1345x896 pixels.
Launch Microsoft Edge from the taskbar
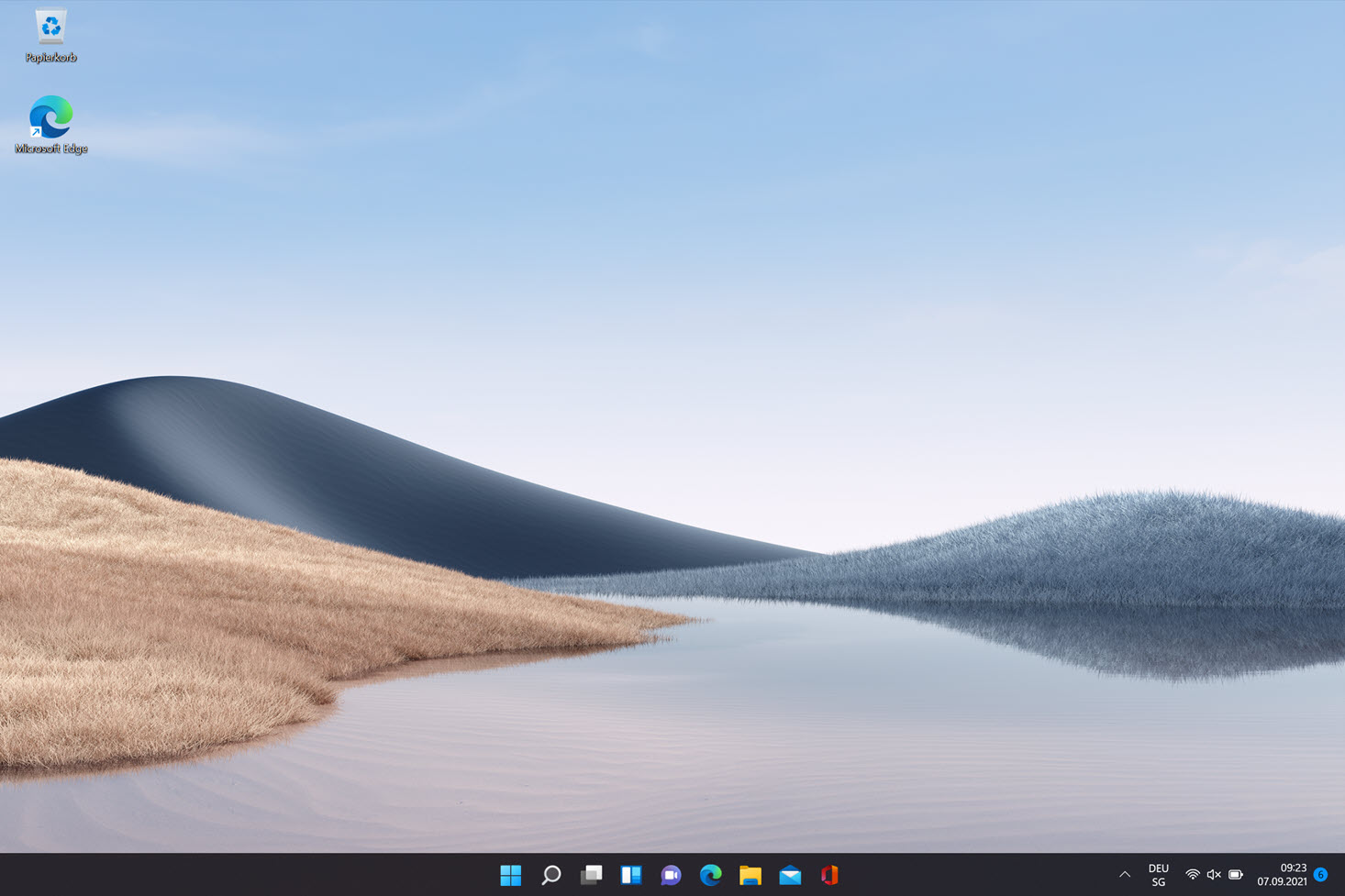click(x=711, y=875)
